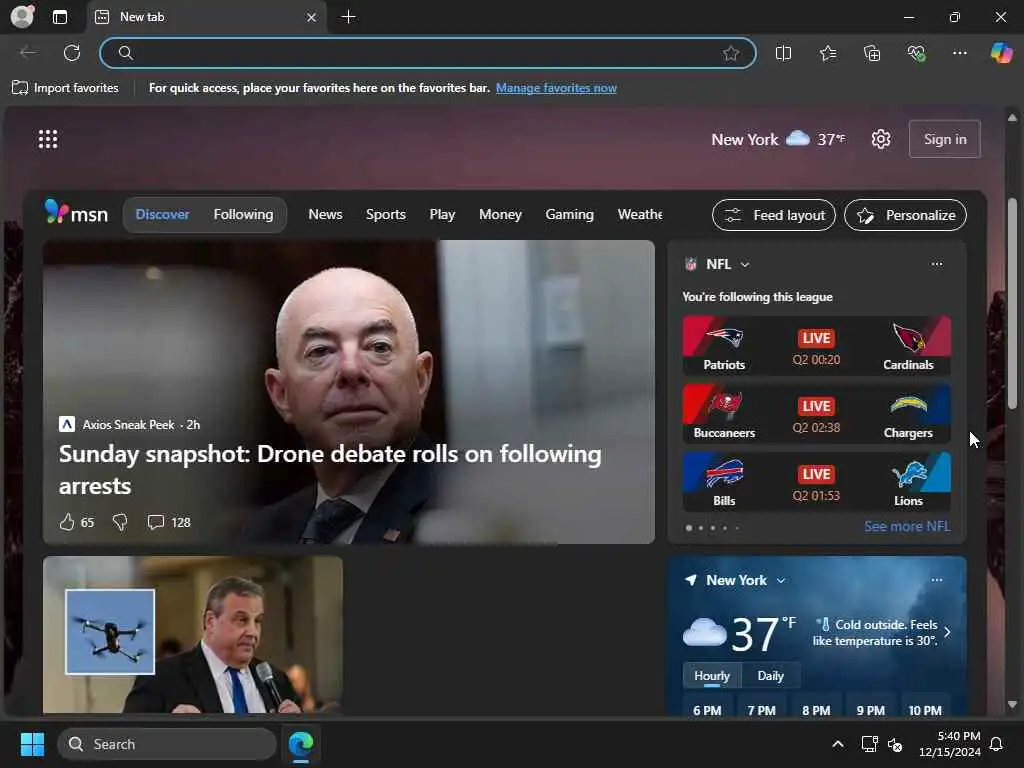
Task: Show hidden system tray icons
Action: [x=837, y=744]
